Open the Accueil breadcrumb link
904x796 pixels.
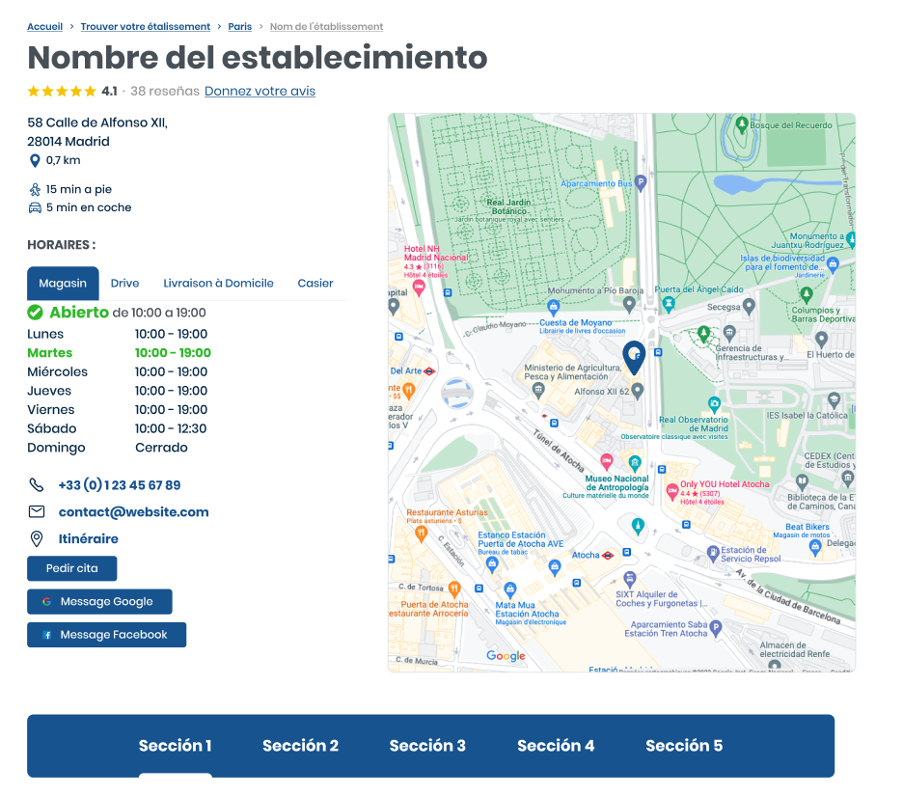[45, 27]
